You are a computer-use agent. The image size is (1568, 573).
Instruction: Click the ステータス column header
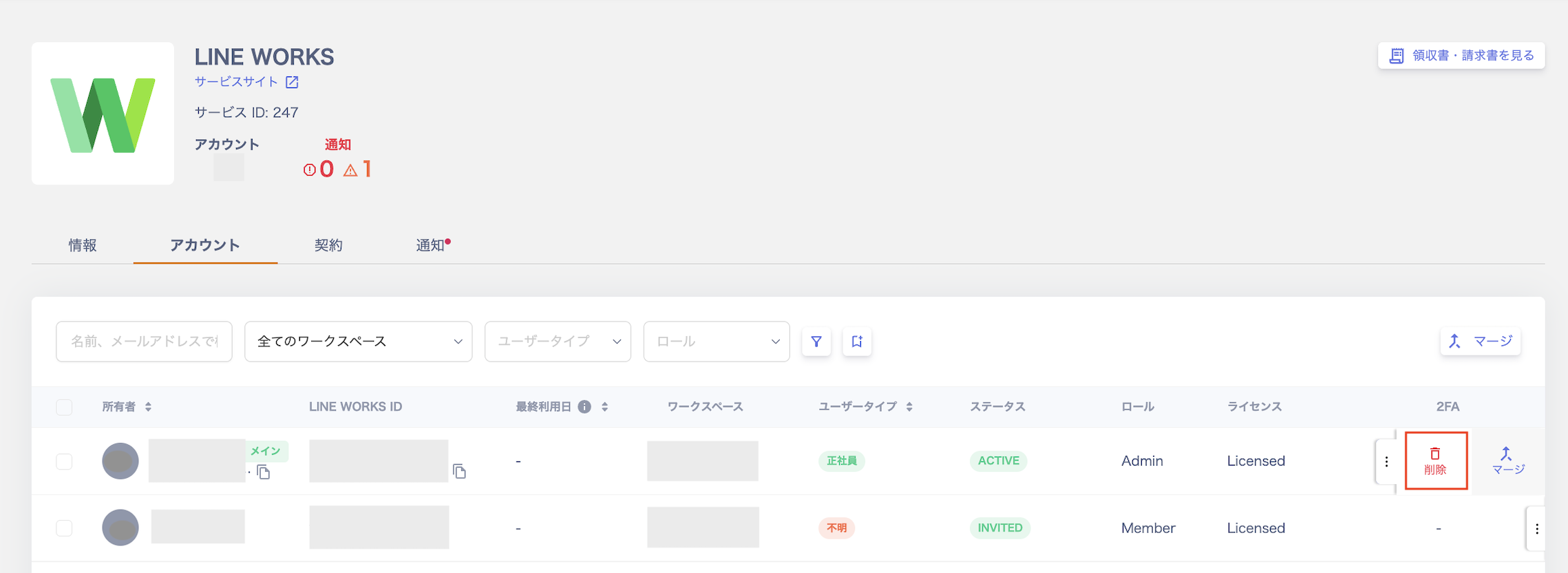pyautogui.click(x=997, y=407)
